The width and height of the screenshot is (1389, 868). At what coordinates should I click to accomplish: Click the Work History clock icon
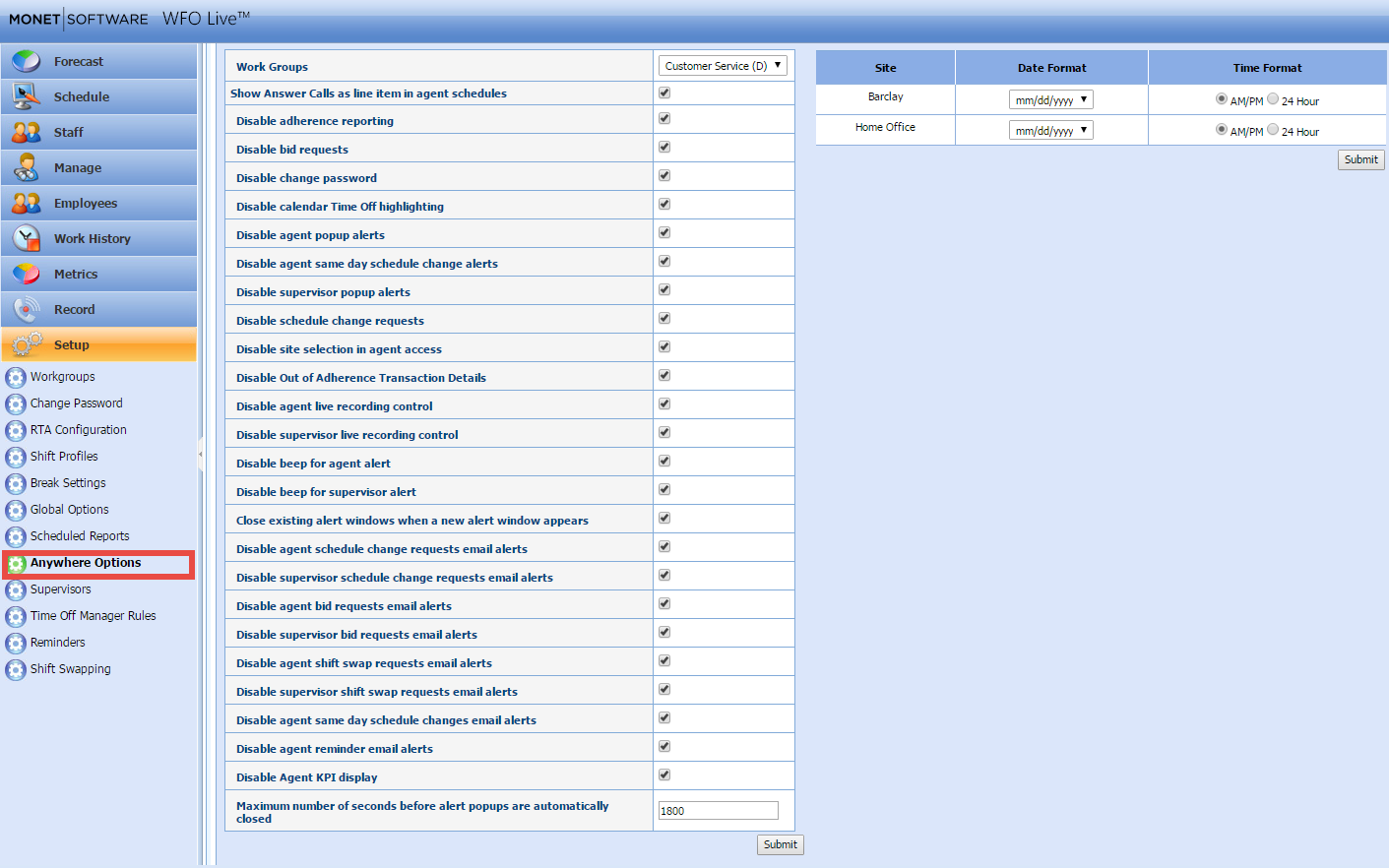(x=27, y=238)
